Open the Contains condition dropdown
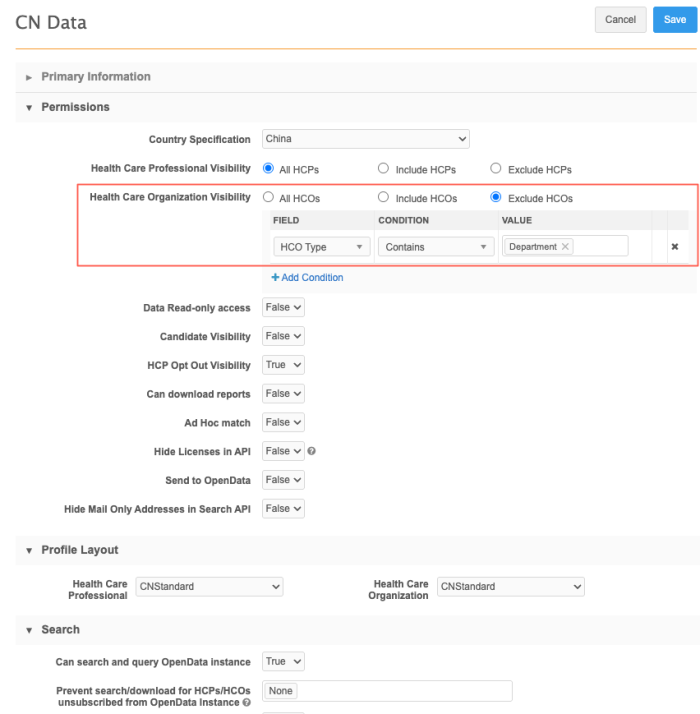This screenshot has height=714, width=700. [x=435, y=247]
